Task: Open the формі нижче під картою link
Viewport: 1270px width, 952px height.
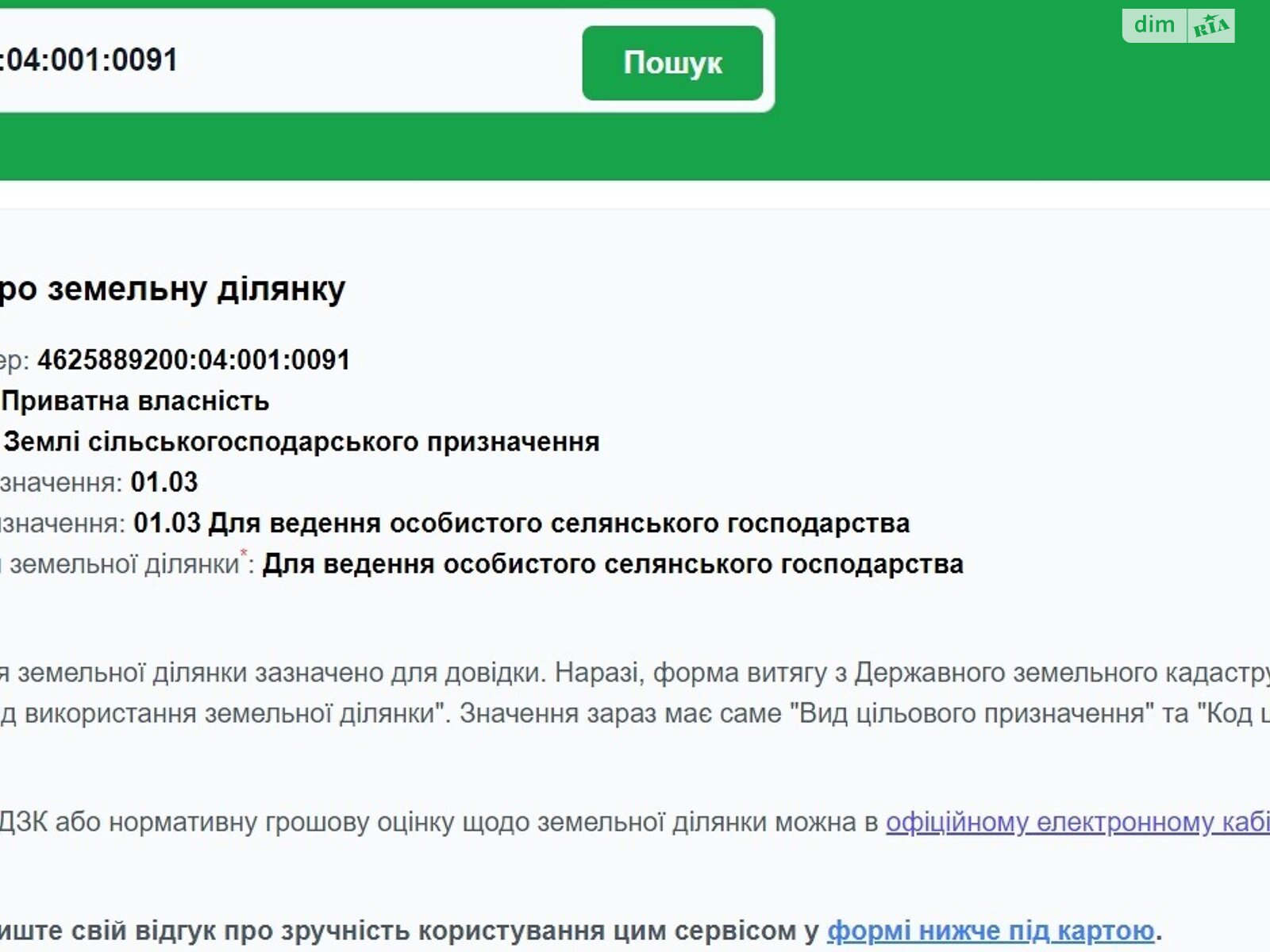Action: (x=991, y=930)
